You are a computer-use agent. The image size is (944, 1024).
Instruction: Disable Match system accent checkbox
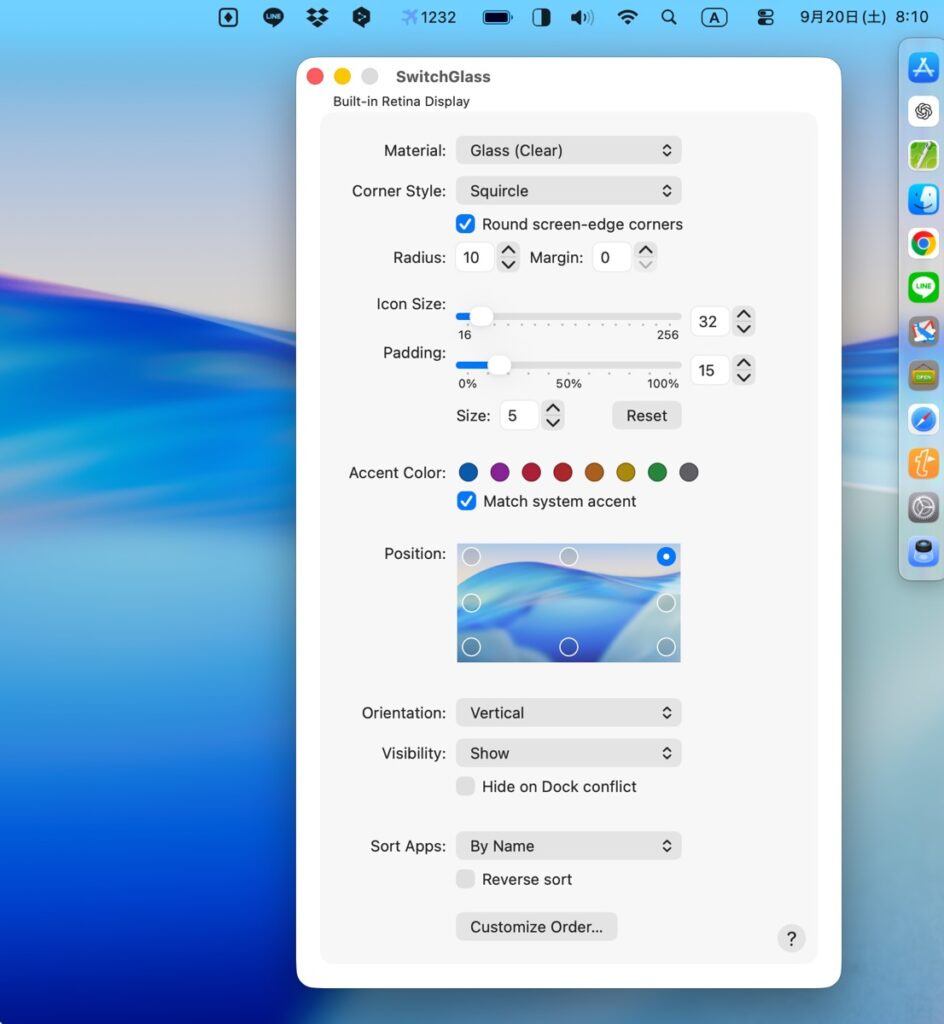pyautogui.click(x=466, y=501)
